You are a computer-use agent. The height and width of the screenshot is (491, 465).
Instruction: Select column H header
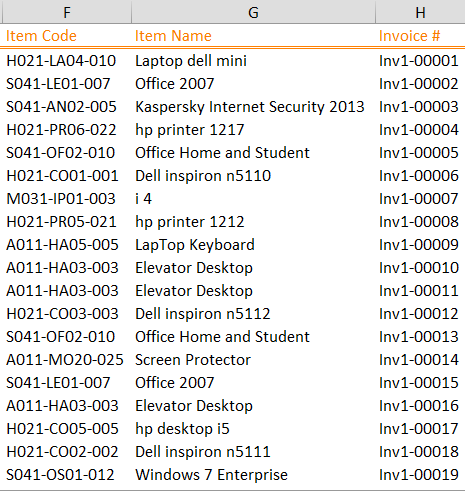(420, 12)
